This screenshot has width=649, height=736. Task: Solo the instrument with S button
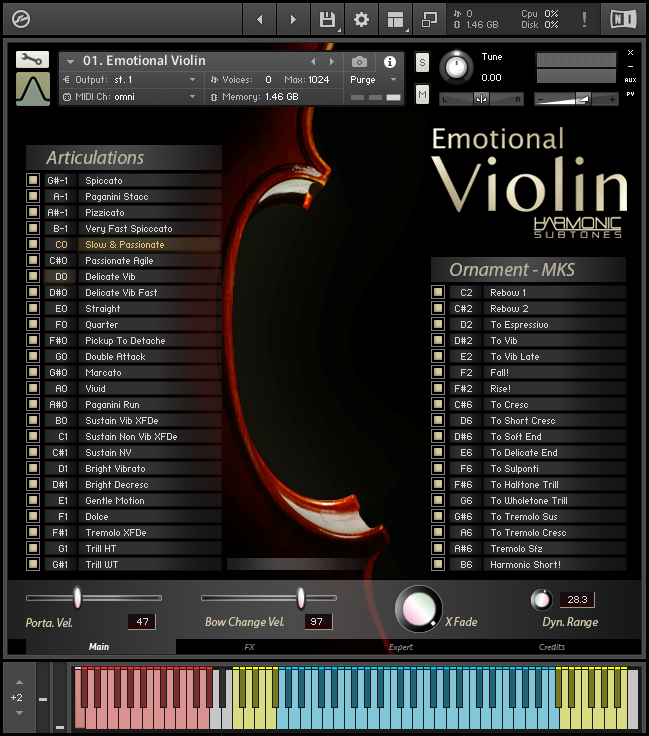coord(422,62)
